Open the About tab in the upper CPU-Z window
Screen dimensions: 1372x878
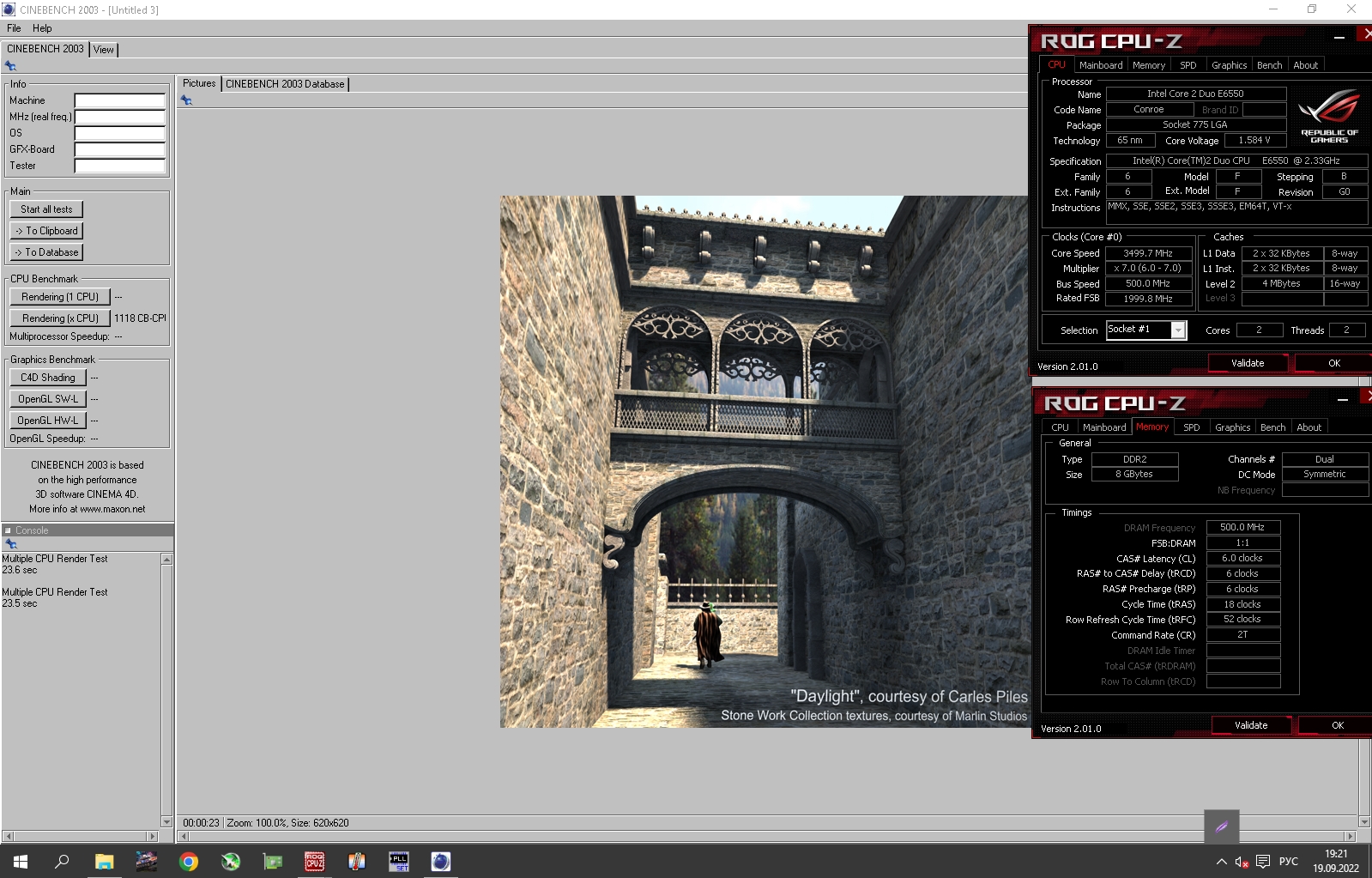1306,65
